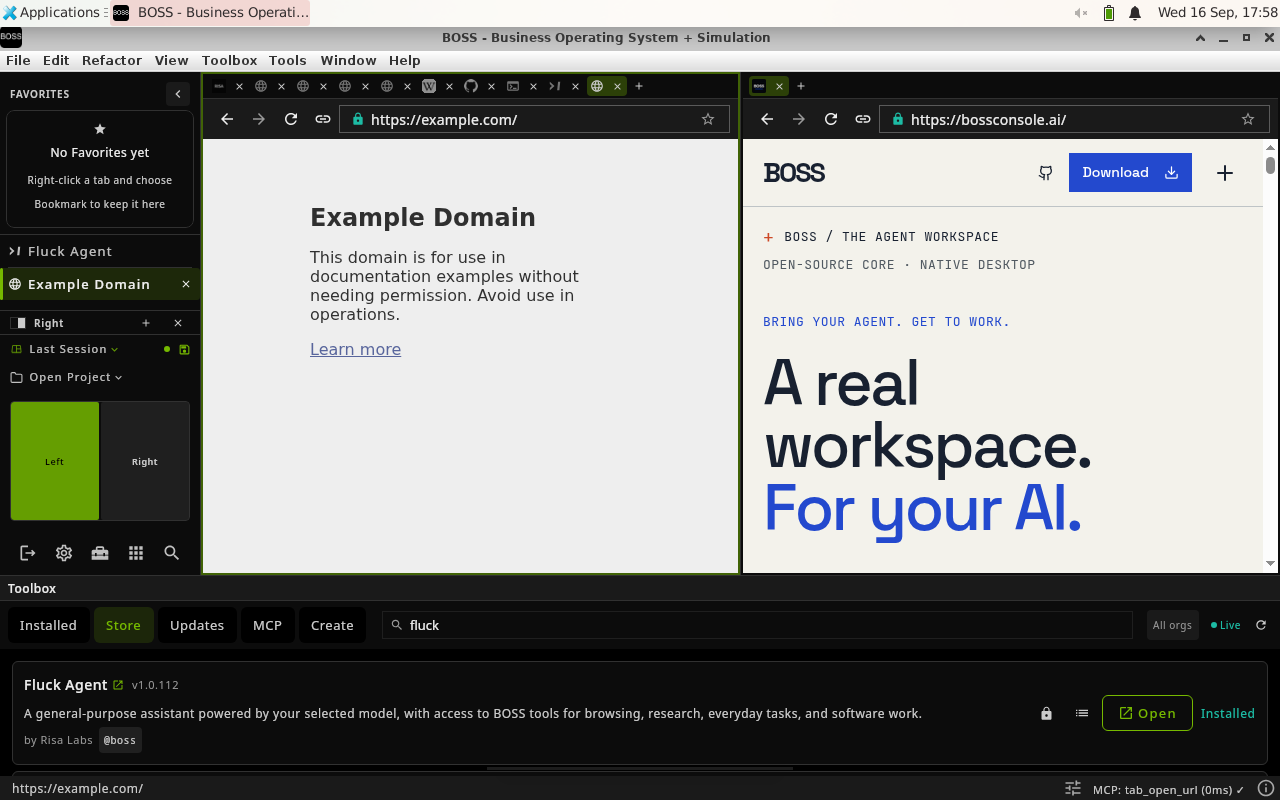Switch to the Installed toolbox tab
This screenshot has height=800, width=1280.
tap(48, 625)
